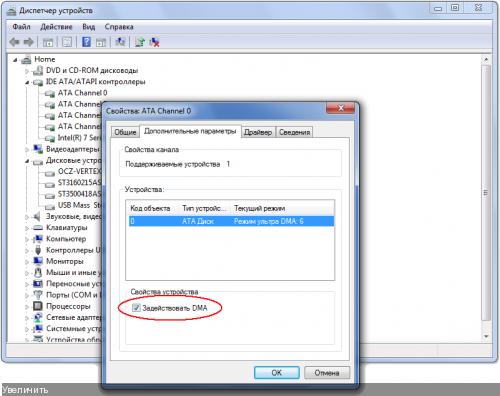Open the blue Help question-mark icon
The width and height of the screenshot is (500, 396).
[x=86, y=42]
